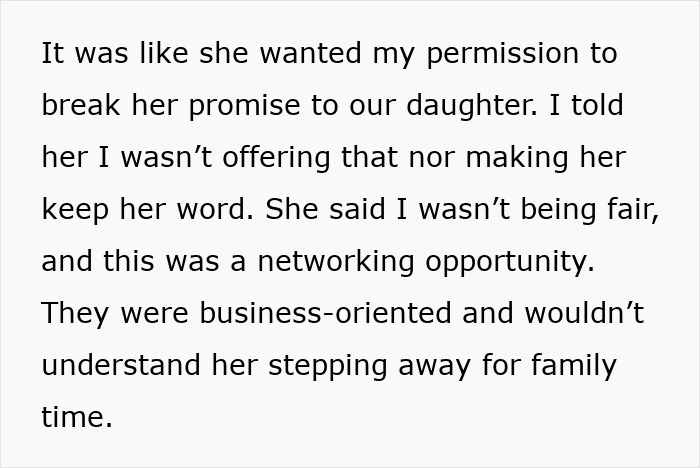Click the word "networking"

point(336,262)
